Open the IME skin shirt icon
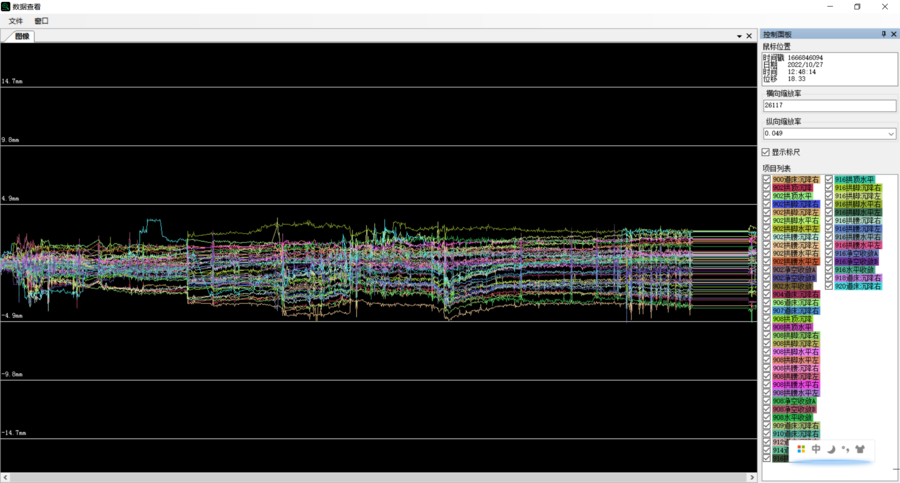 pyautogui.click(x=860, y=449)
